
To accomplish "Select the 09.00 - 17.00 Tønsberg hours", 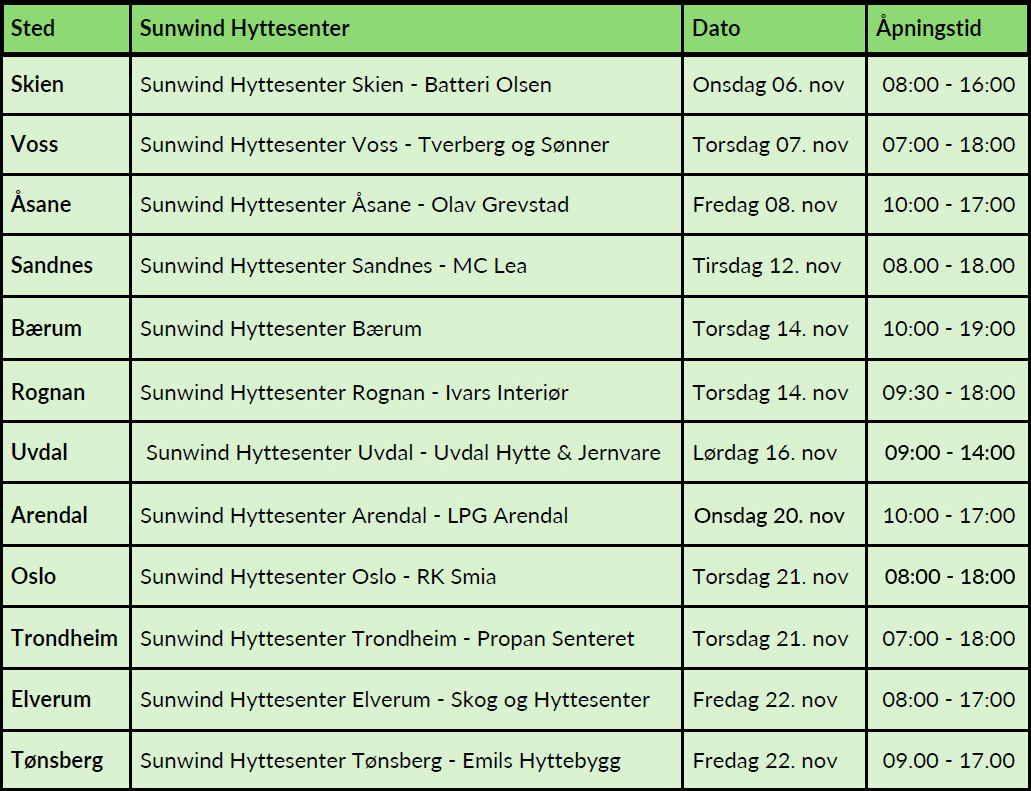I will tap(948, 760).
